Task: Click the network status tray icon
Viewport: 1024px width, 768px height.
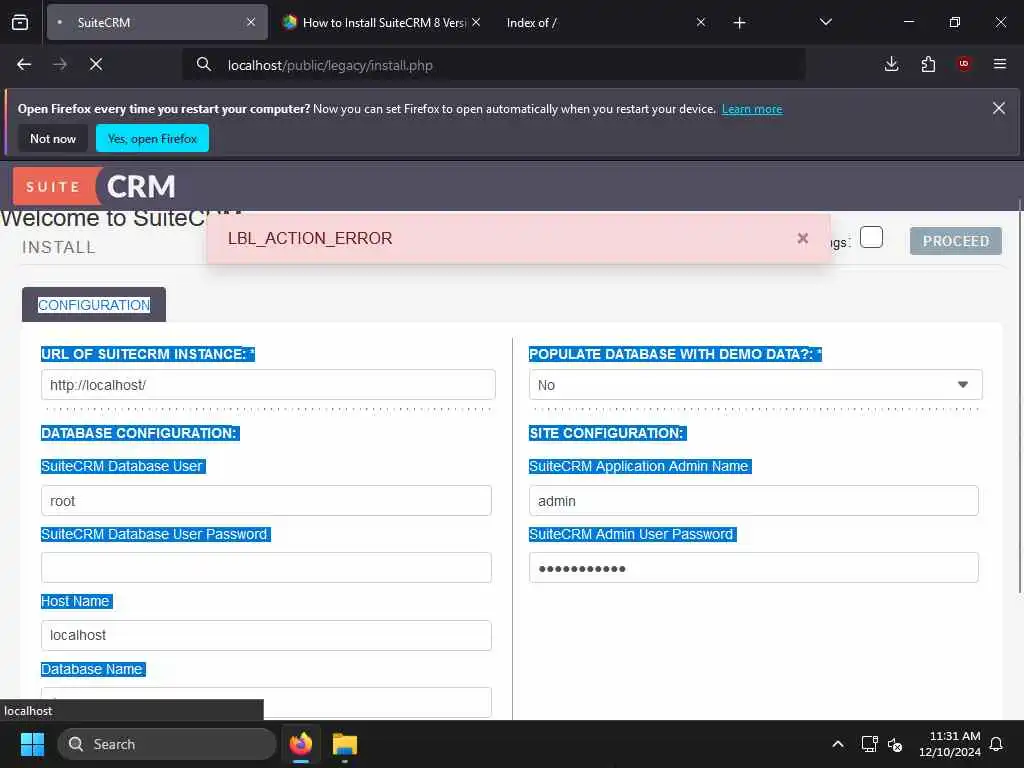Action: (x=869, y=744)
